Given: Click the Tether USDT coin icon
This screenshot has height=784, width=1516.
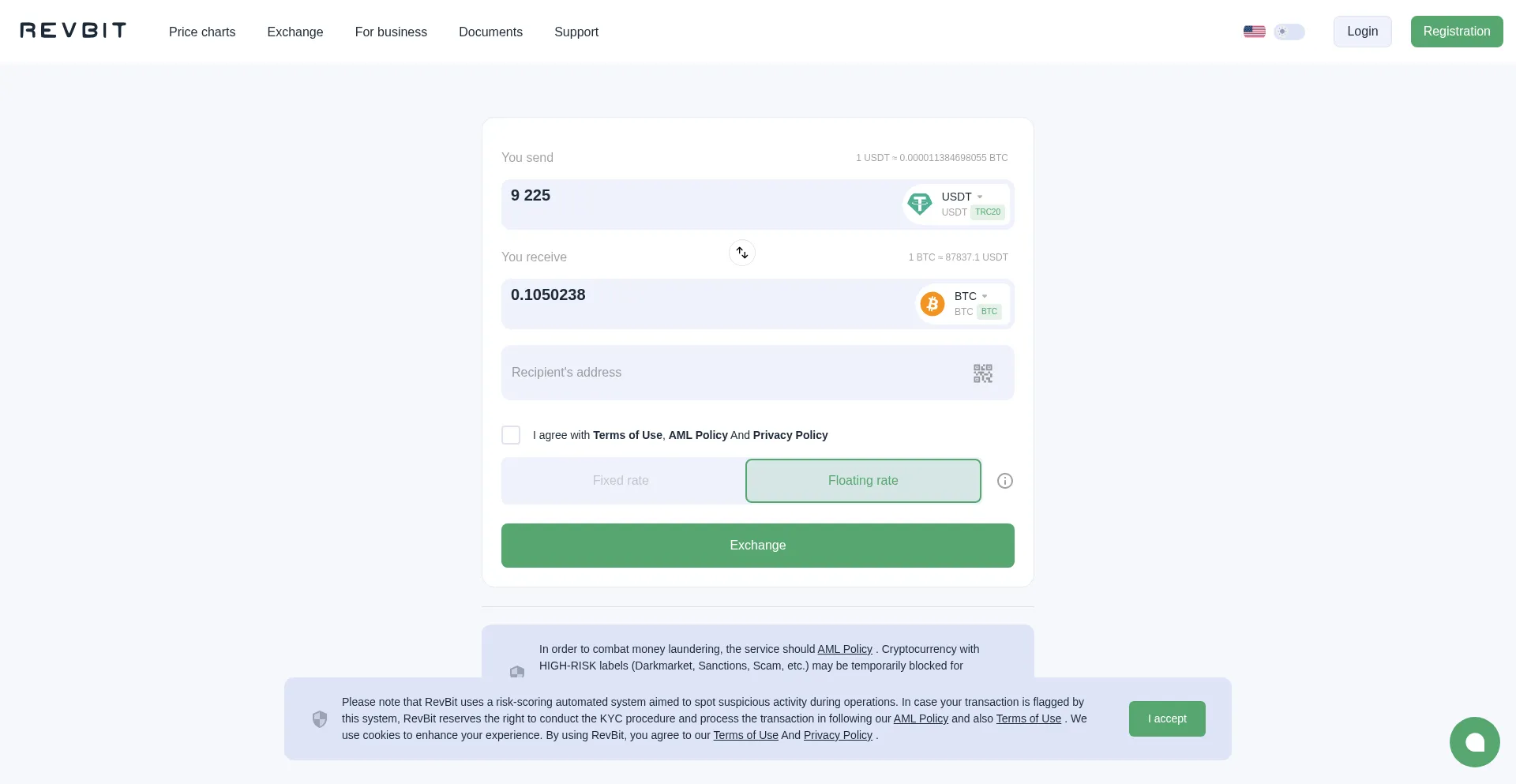Looking at the screenshot, I should pos(919,204).
